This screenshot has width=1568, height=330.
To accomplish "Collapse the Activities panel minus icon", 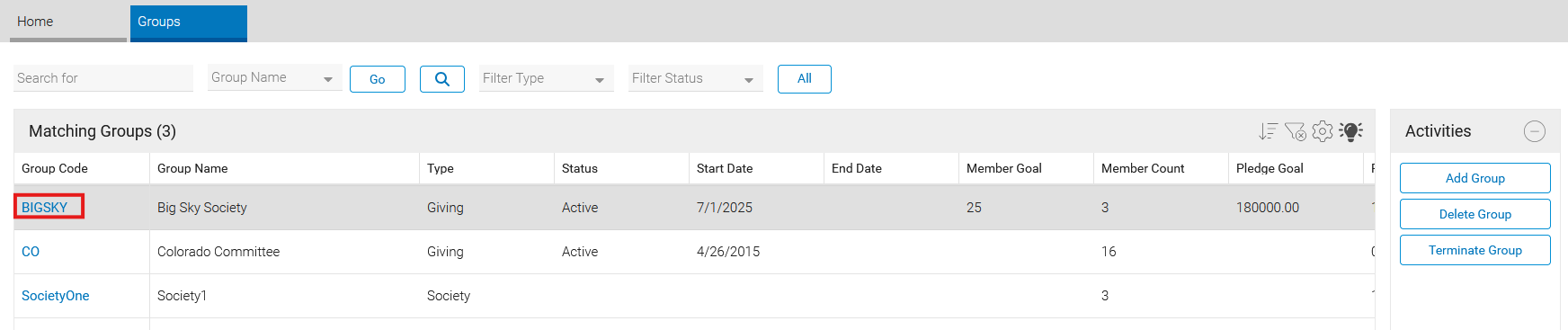I will (1535, 131).
